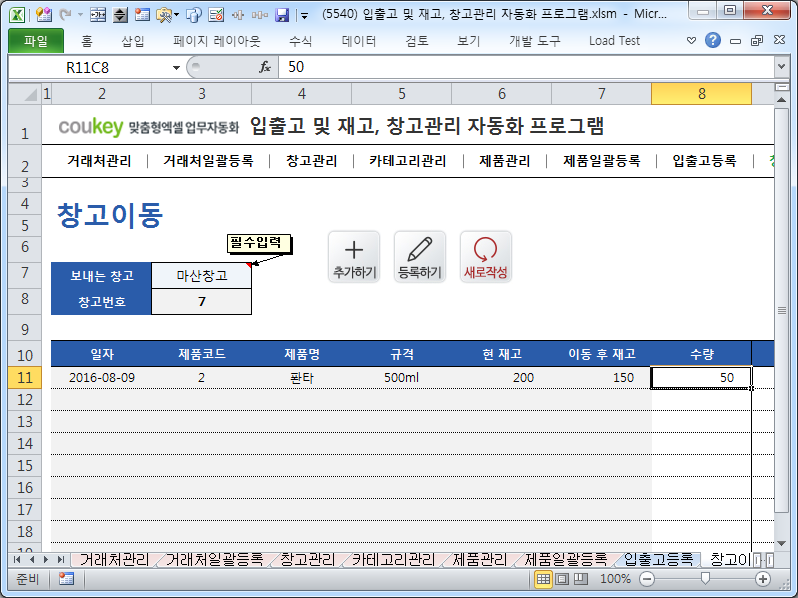Zoom in with the plus button

point(762,579)
